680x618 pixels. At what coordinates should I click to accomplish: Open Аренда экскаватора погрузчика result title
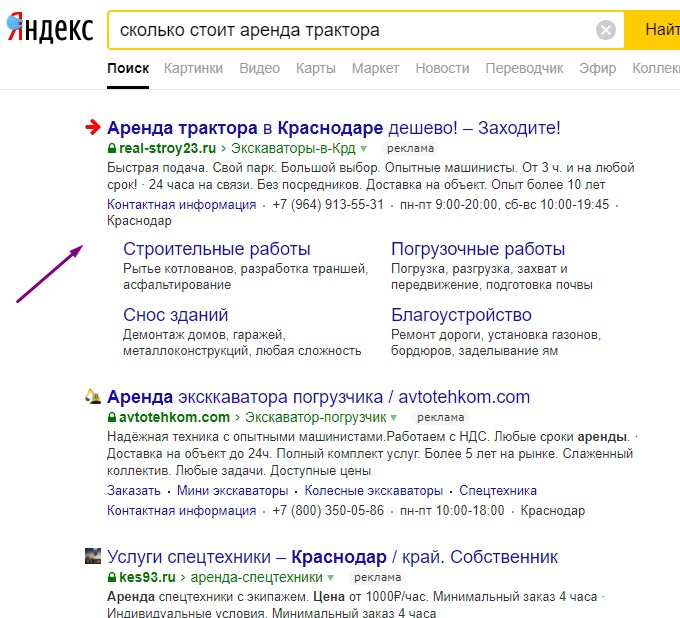319,397
